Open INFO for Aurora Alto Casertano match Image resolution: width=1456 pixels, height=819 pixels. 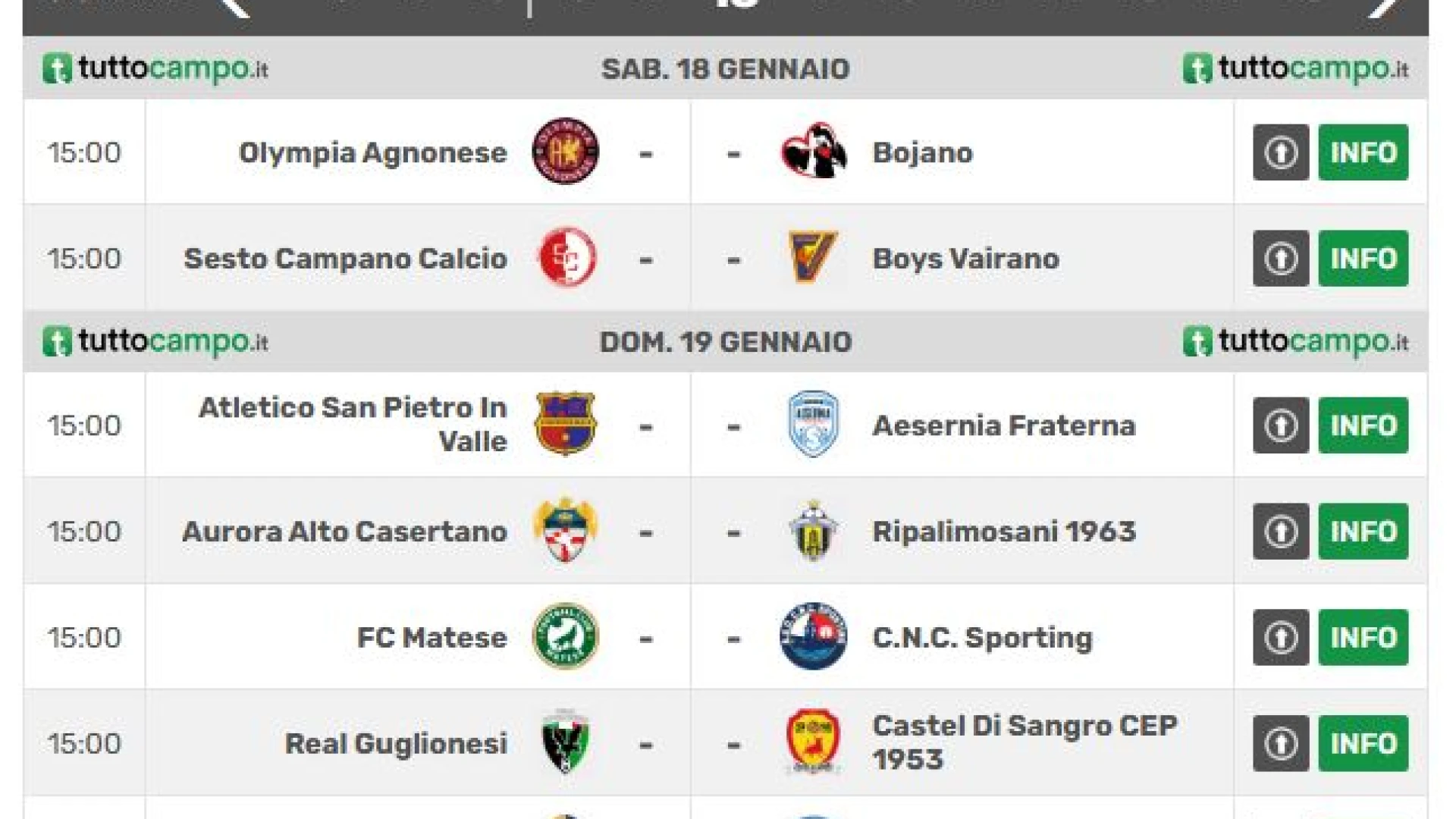click(x=1363, y=532)
